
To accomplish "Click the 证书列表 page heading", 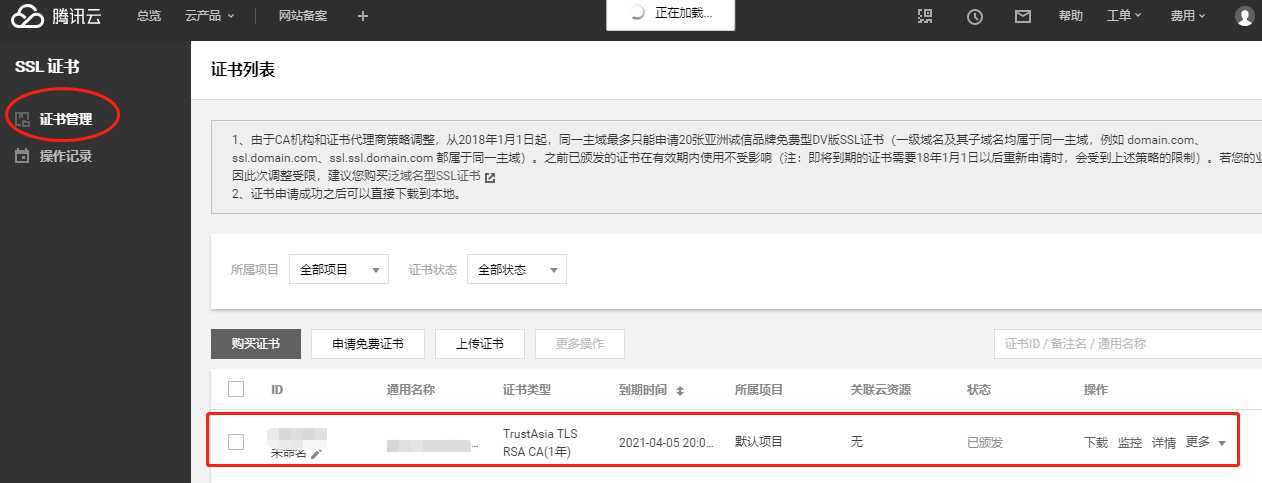I will pos(243,70).
